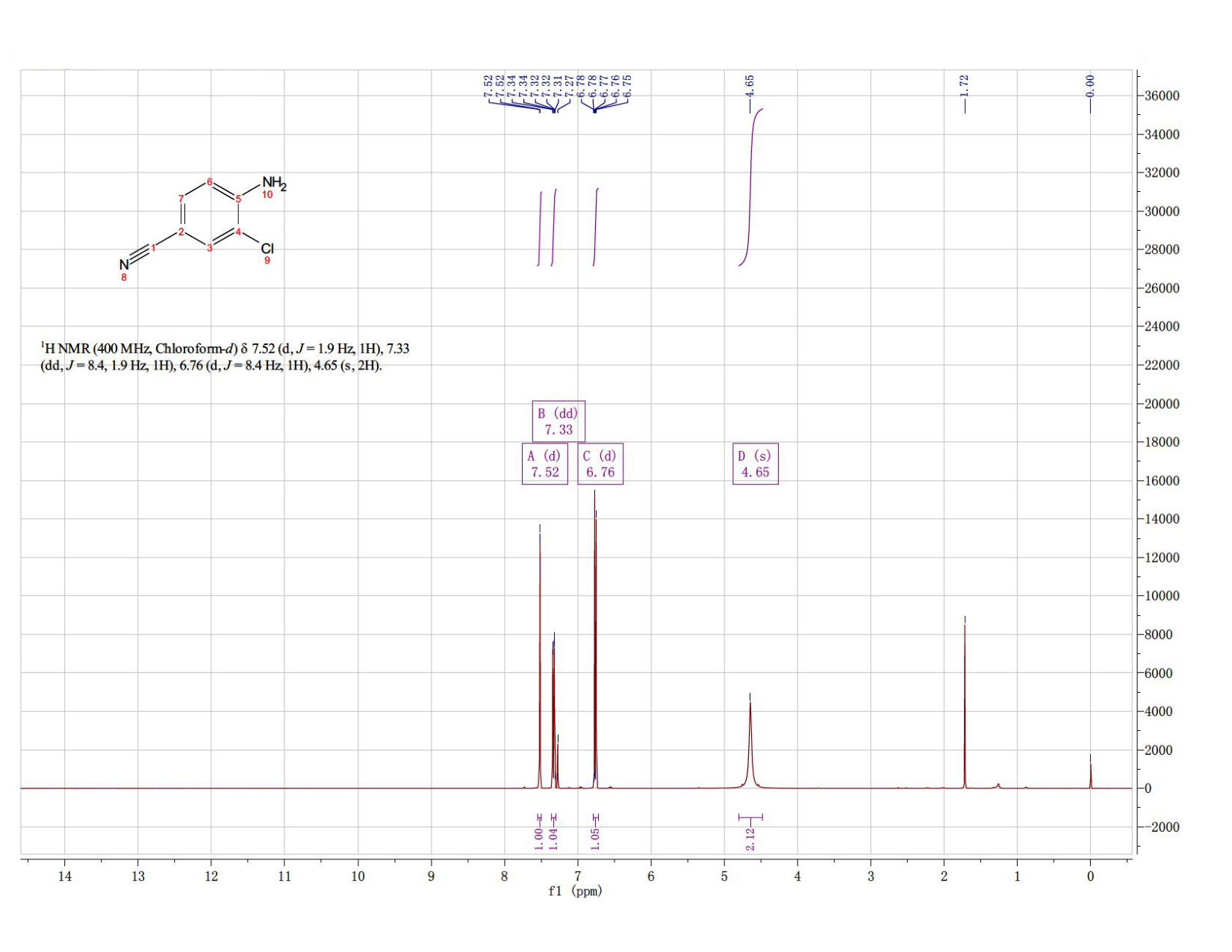Image resolution: width=1232 pixels, height=952 pixels.
Task: Click the f1 (ppm) axis title
Action: 575,891
